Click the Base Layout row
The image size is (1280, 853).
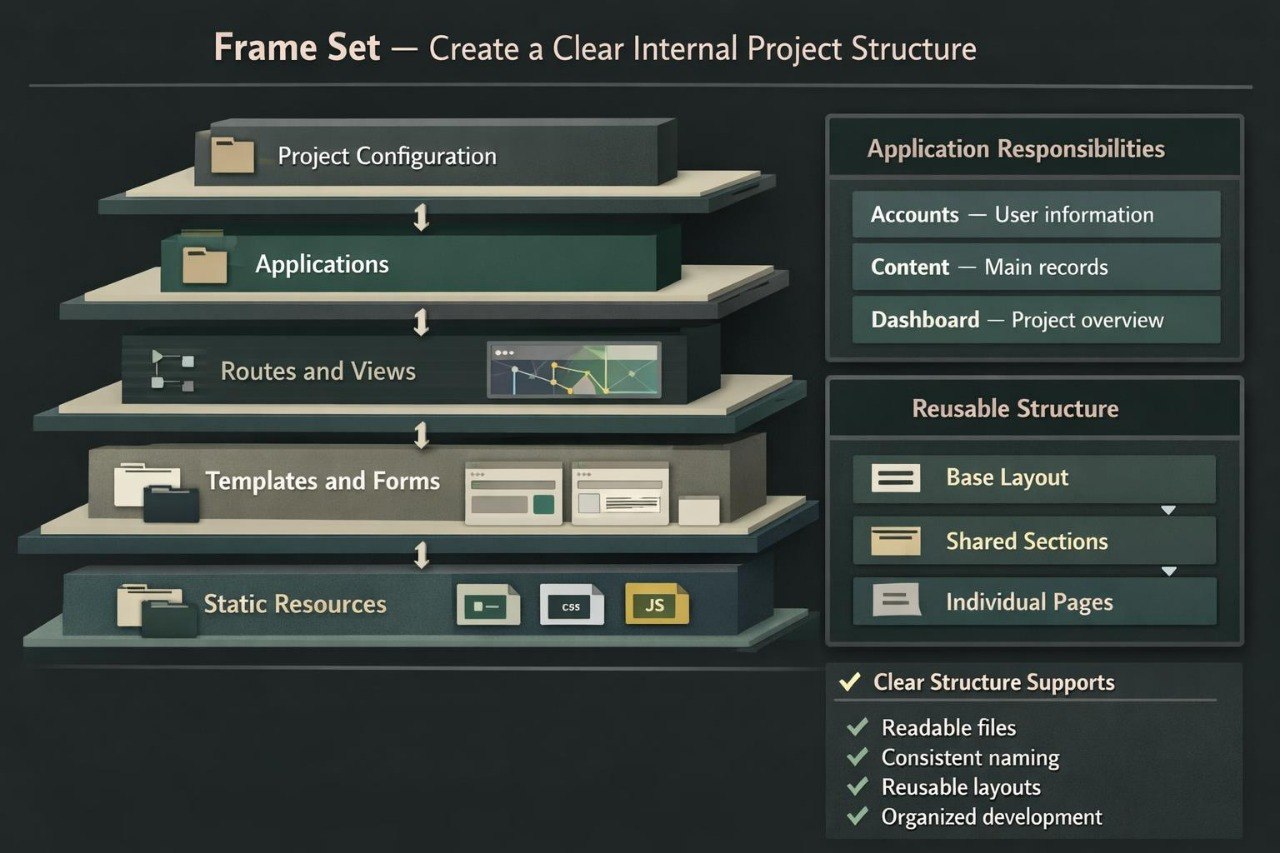[1034, 479]
